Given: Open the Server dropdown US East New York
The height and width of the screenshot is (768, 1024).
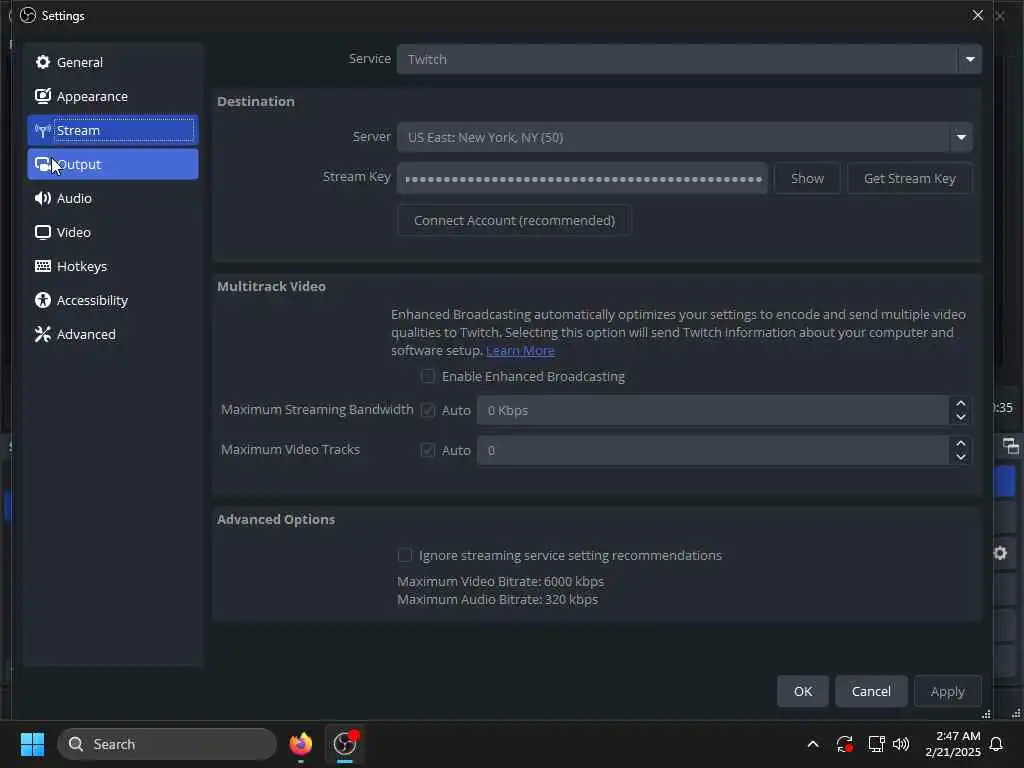Looking at the screenshot, I should [x=684, y=137].
